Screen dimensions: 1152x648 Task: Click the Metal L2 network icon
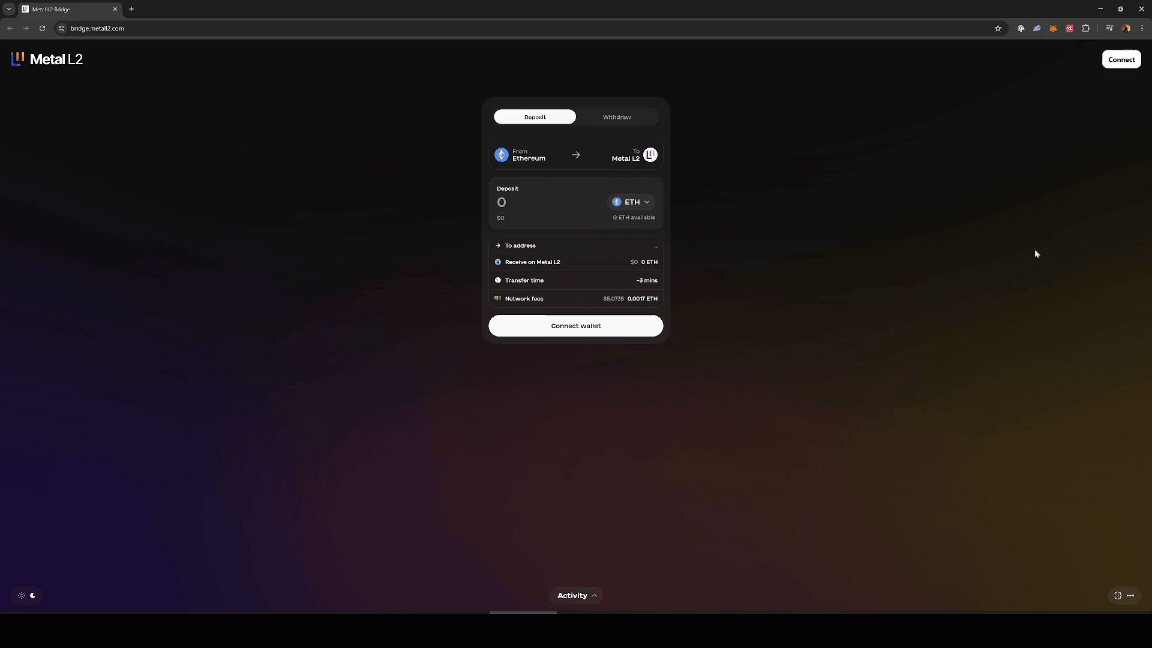click(650, 155)
